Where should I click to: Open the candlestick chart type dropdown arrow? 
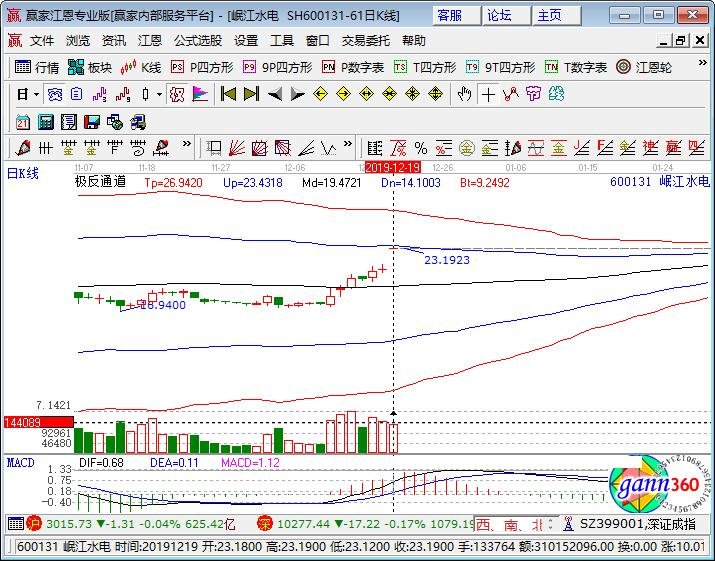(x=159, y=95)
